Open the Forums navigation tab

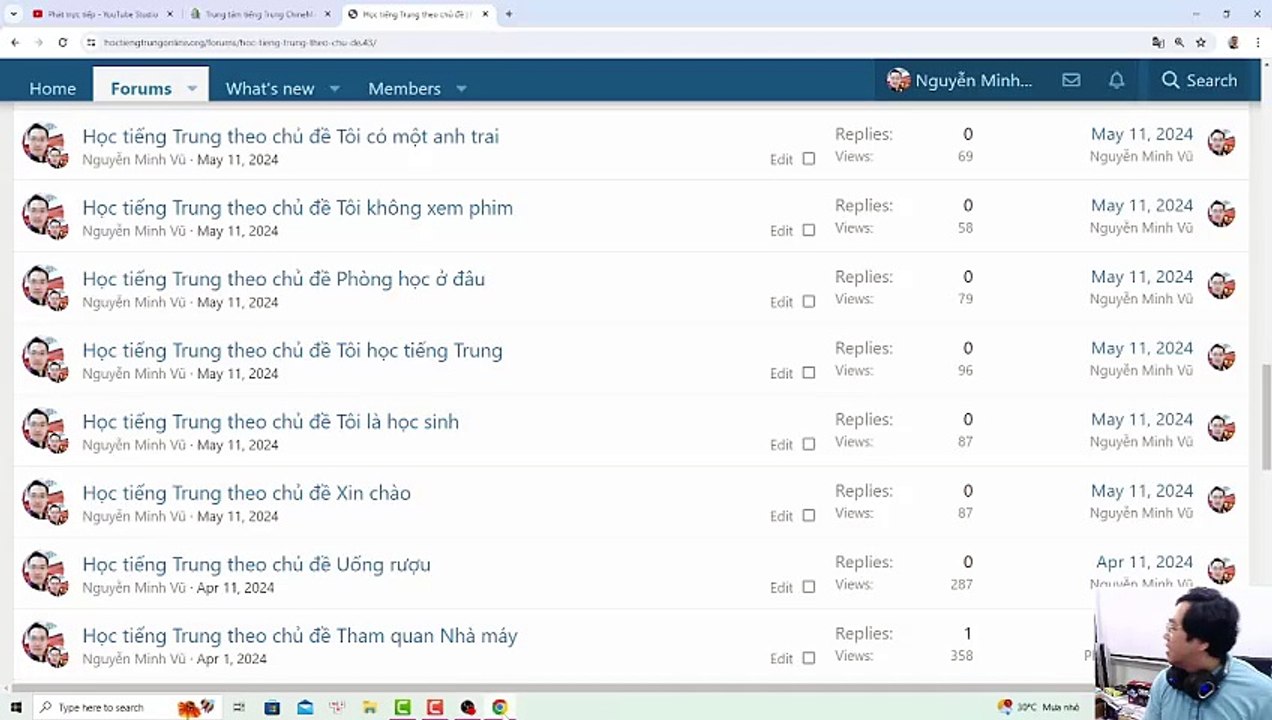point(141,89)
